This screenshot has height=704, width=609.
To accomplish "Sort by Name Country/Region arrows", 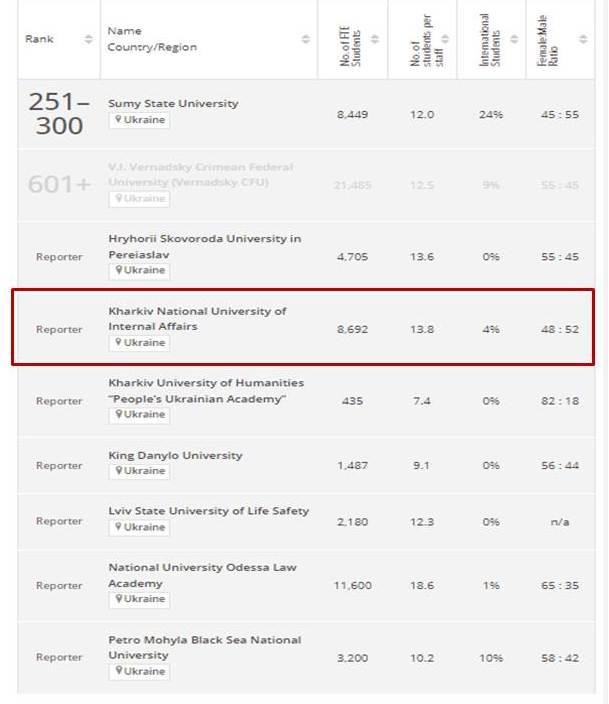I will point(306,39).
